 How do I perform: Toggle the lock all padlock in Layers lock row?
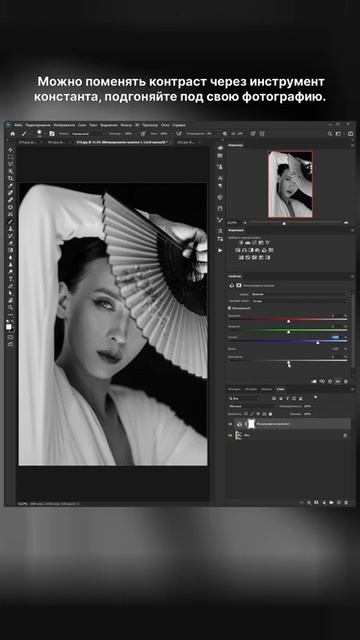tap(269, 413)
